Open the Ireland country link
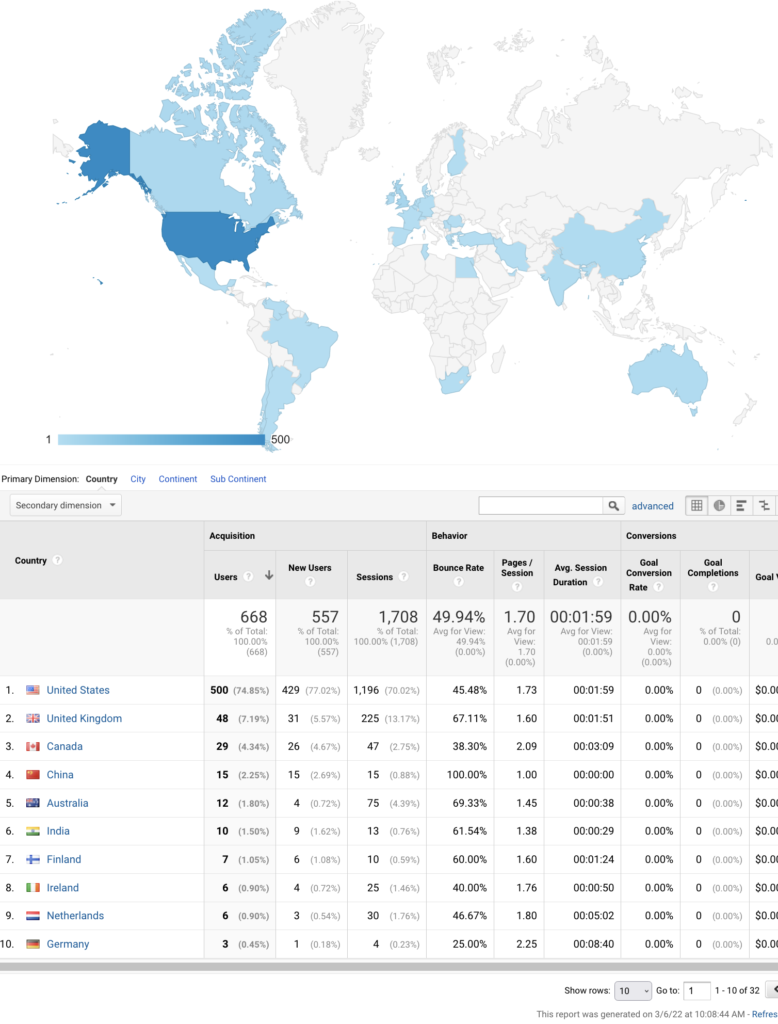The height and width of the screenshot is (1024, 778). (63, 888)
